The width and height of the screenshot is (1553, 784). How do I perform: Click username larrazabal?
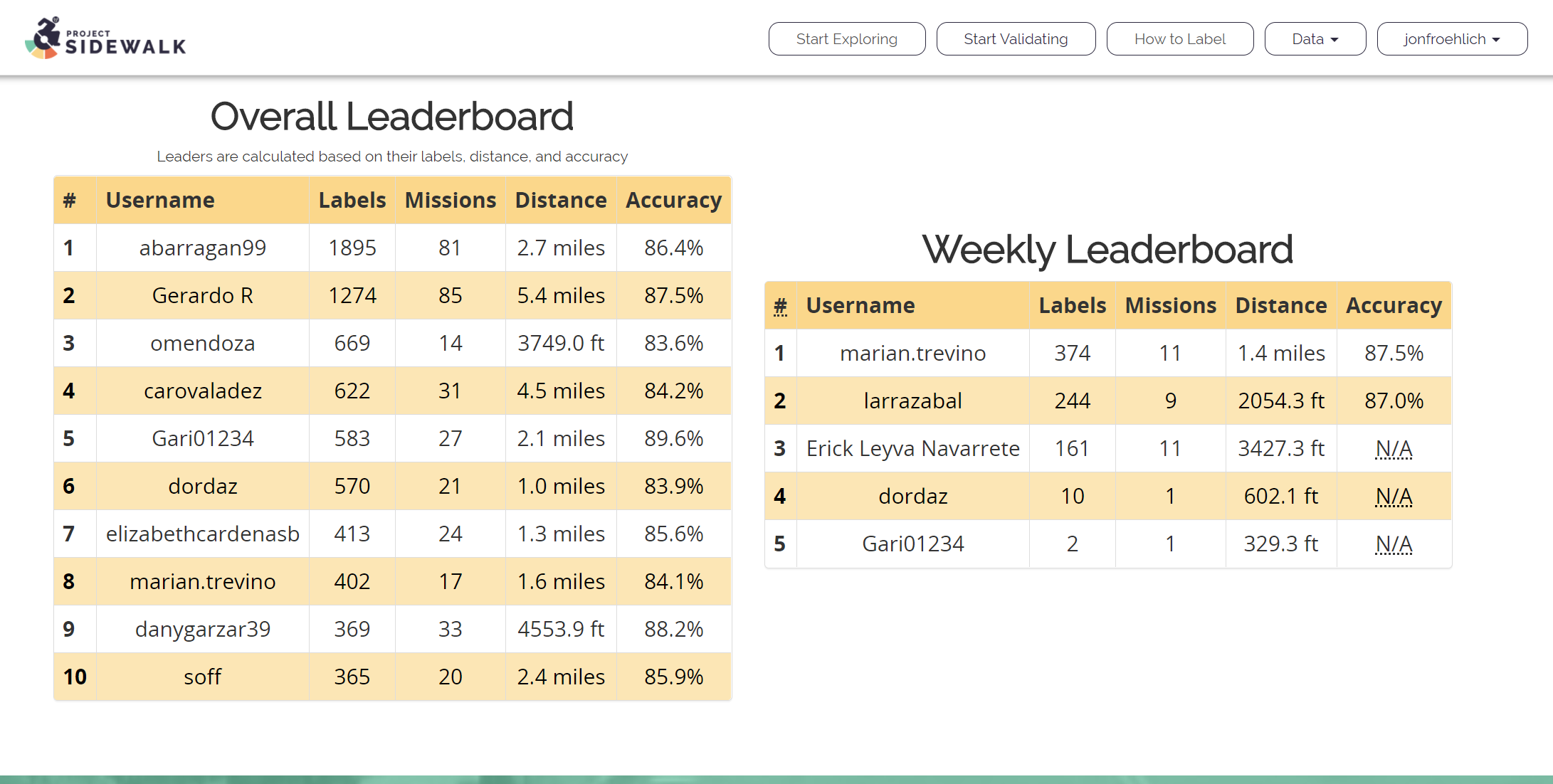click(x=913, y=401)
